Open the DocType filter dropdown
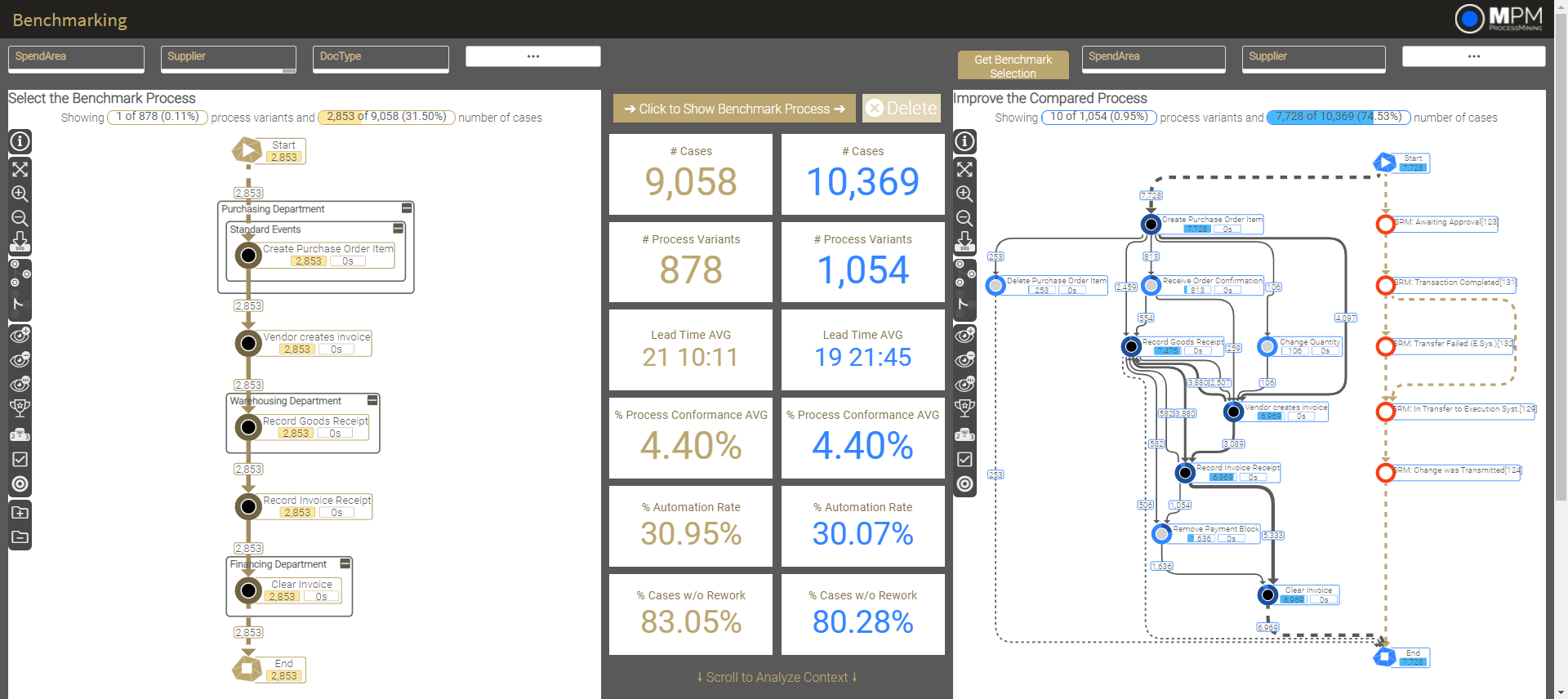Screen dimensions: 1568x699 381,59
